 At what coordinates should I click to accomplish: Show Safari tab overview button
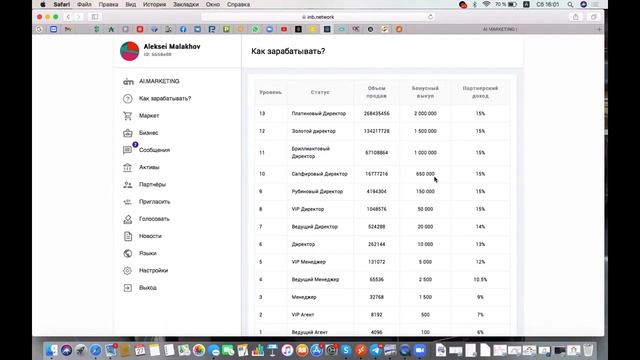tap(593, 17)
